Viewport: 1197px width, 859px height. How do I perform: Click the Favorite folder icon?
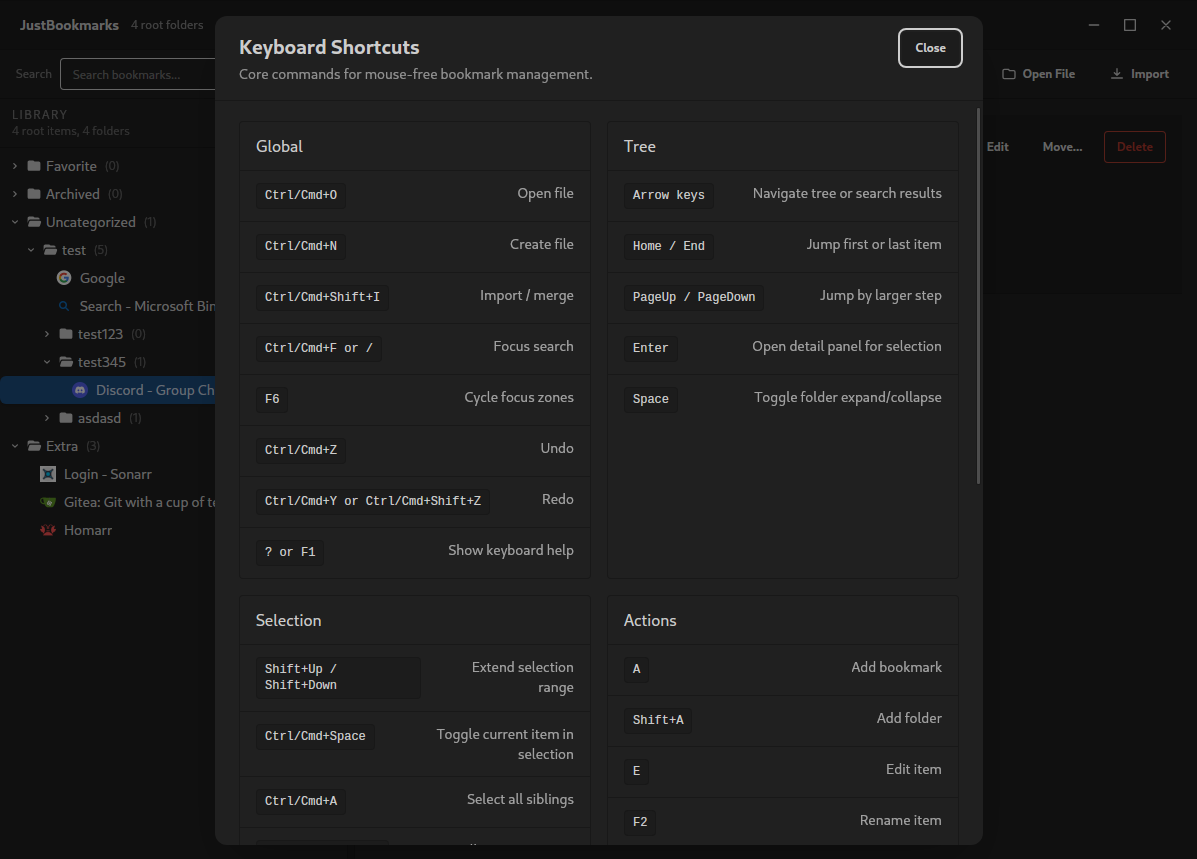(x=34, y=166)
